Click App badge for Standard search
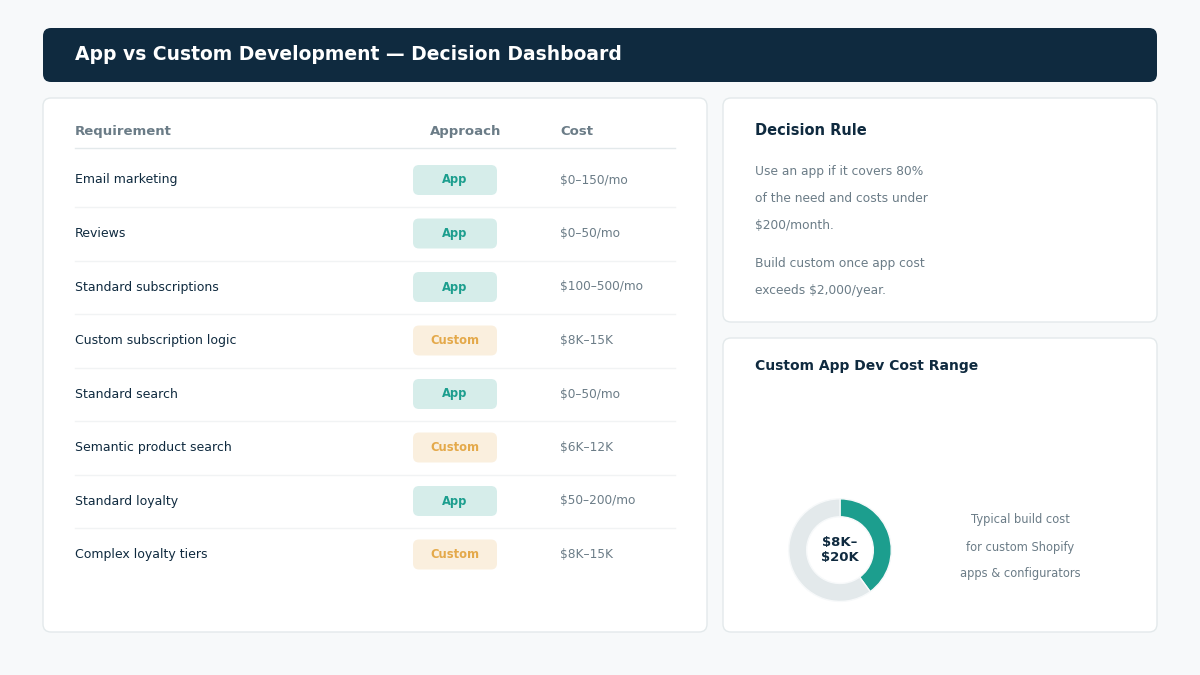This screenshot has height=675, width=1200. 455,394
